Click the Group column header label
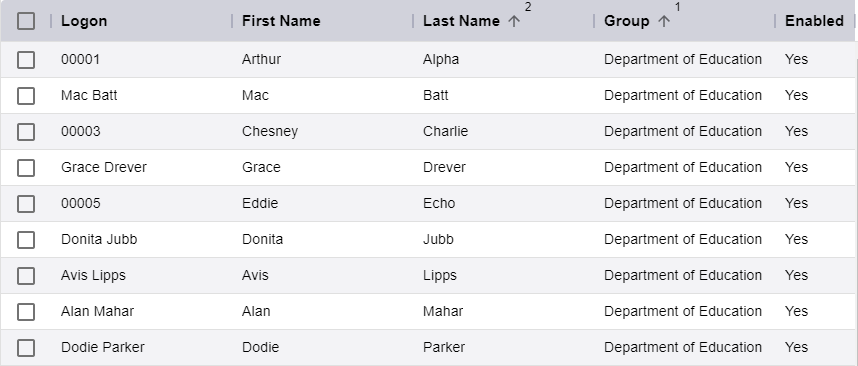The image size is (858, 366). click(x=627, y=21)
